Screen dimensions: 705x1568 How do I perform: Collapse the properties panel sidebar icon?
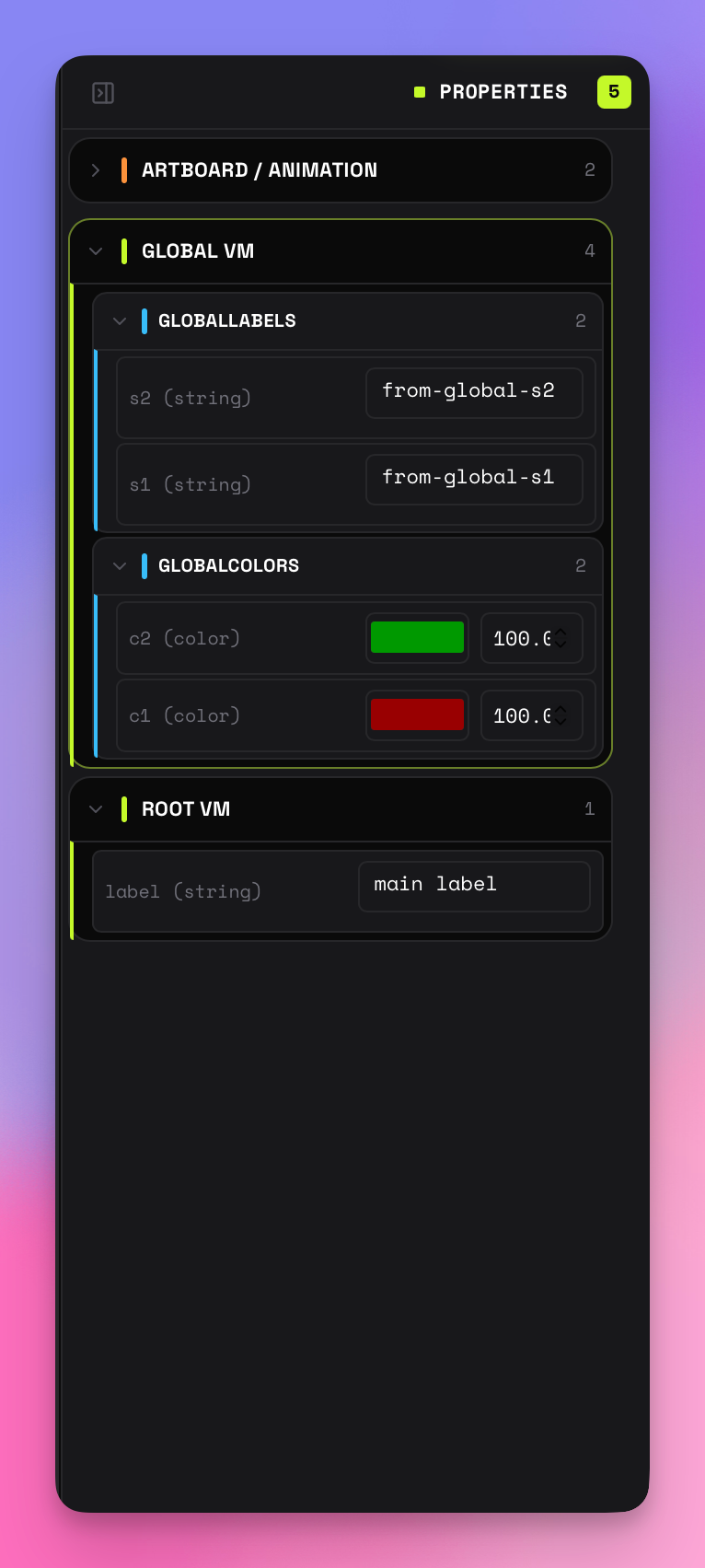(x=103, y=93)
